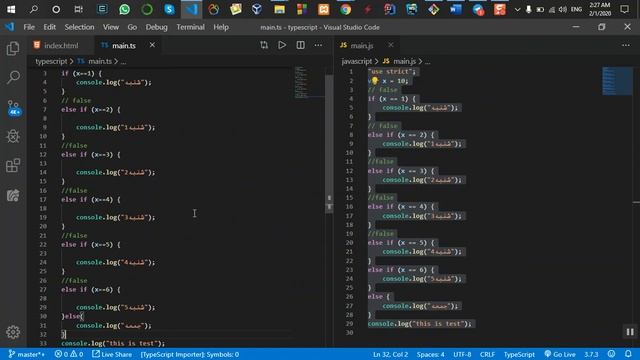This screenshot has height=360, width=640.
Task: Open the Terminal menu
Action: coord(191,27)
